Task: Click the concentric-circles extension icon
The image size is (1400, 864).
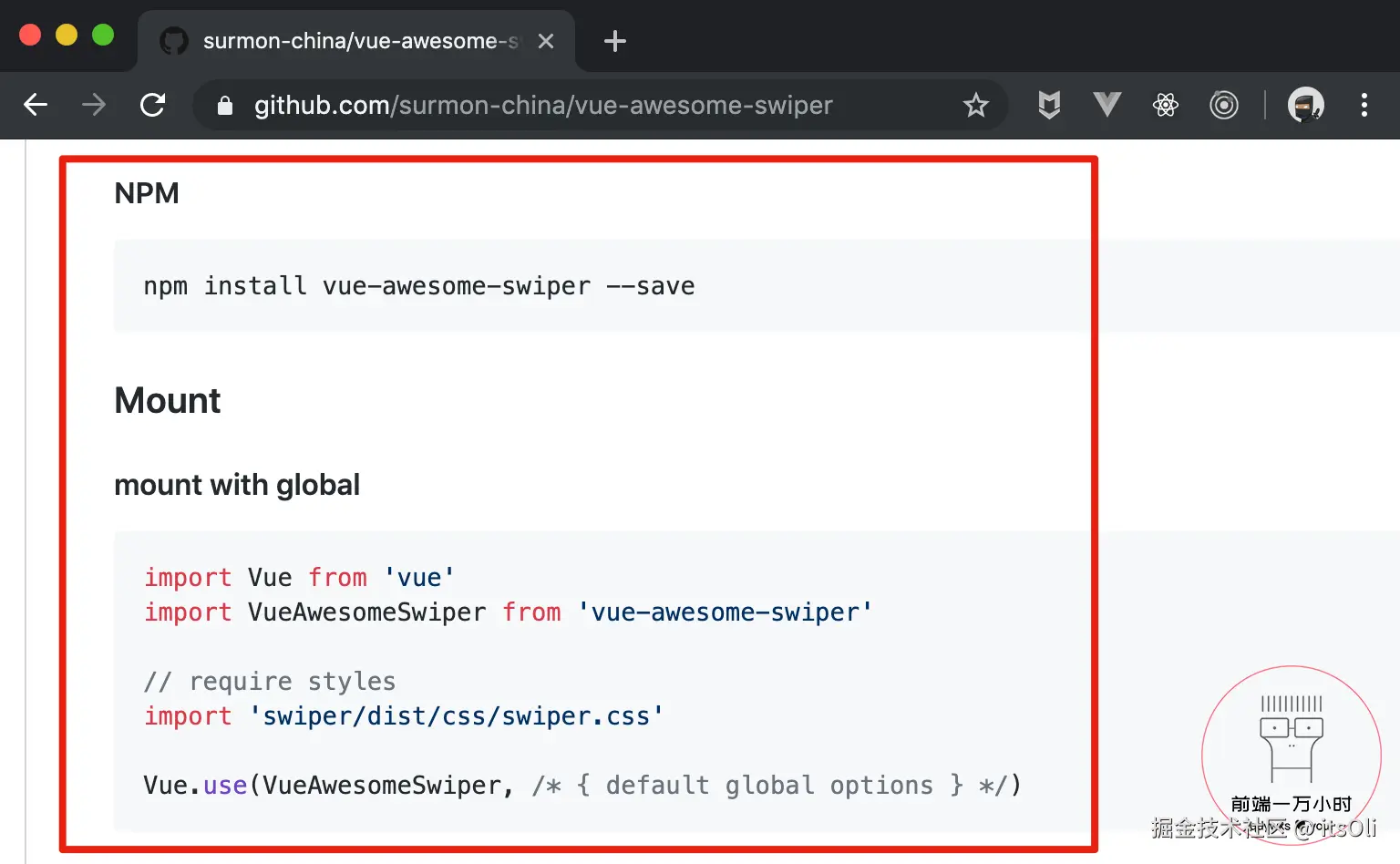Action: click(x=1223, y=106)
